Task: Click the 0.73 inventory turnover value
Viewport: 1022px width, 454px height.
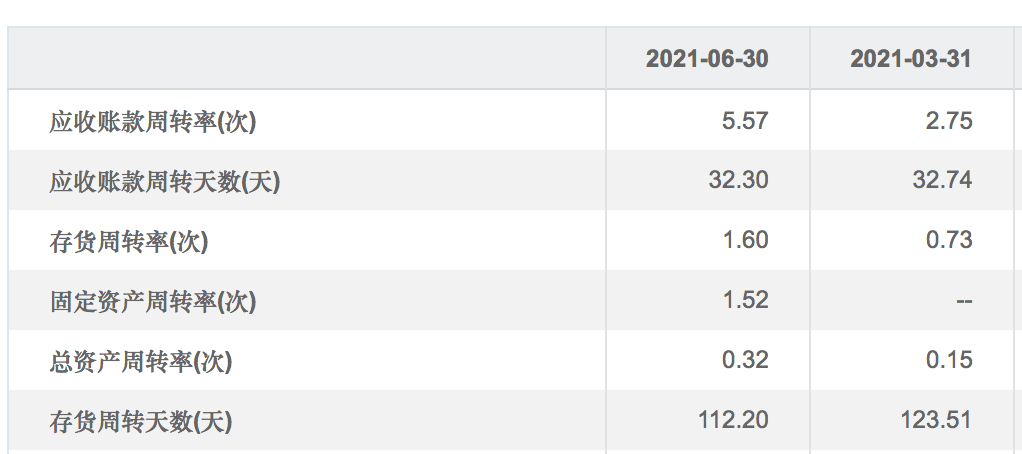Action: pos(949,240)
